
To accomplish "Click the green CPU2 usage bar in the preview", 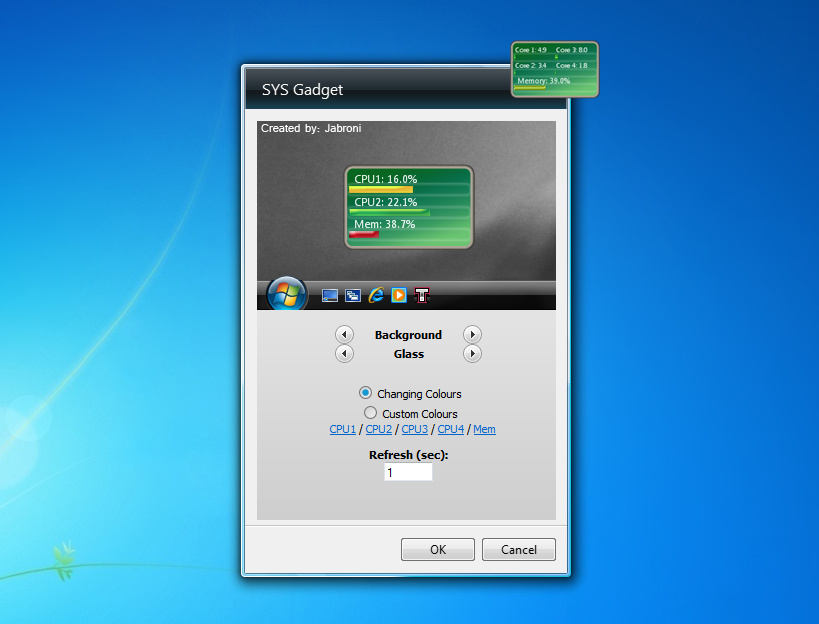I will pos(389,212).
